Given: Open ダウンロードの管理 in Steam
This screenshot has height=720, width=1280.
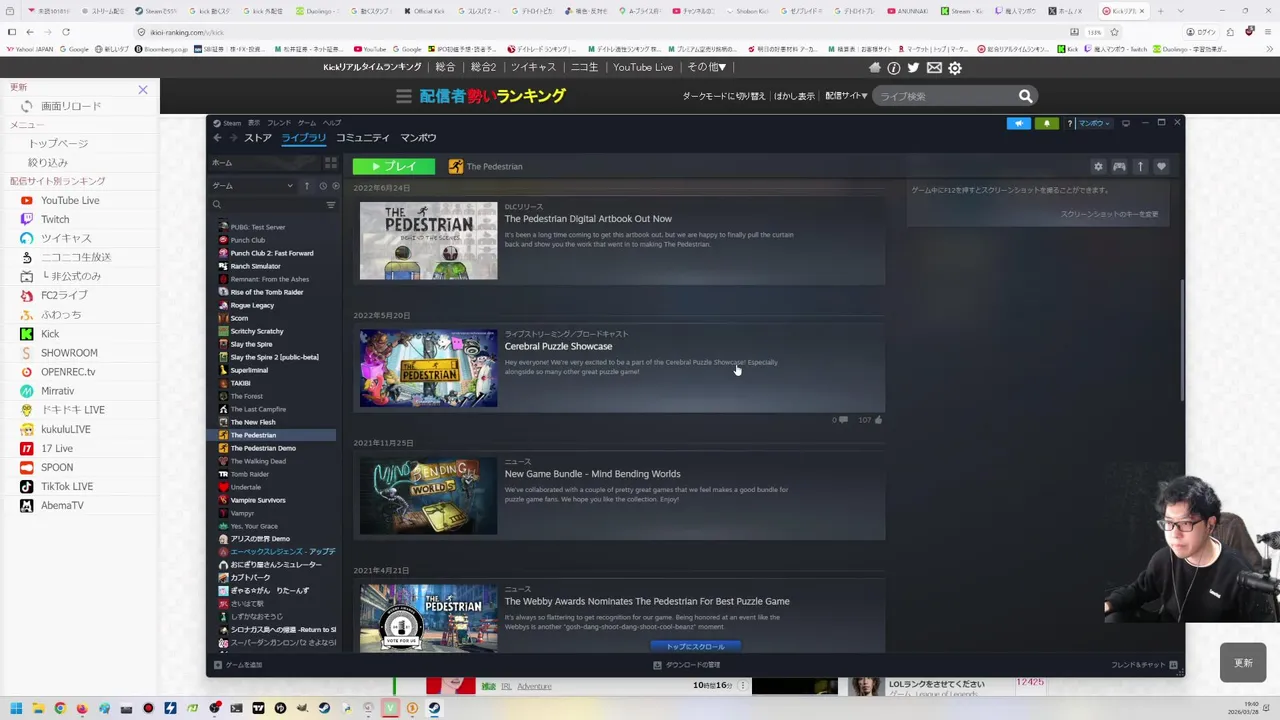Looking at the screenshot, I should click(687, 665).
